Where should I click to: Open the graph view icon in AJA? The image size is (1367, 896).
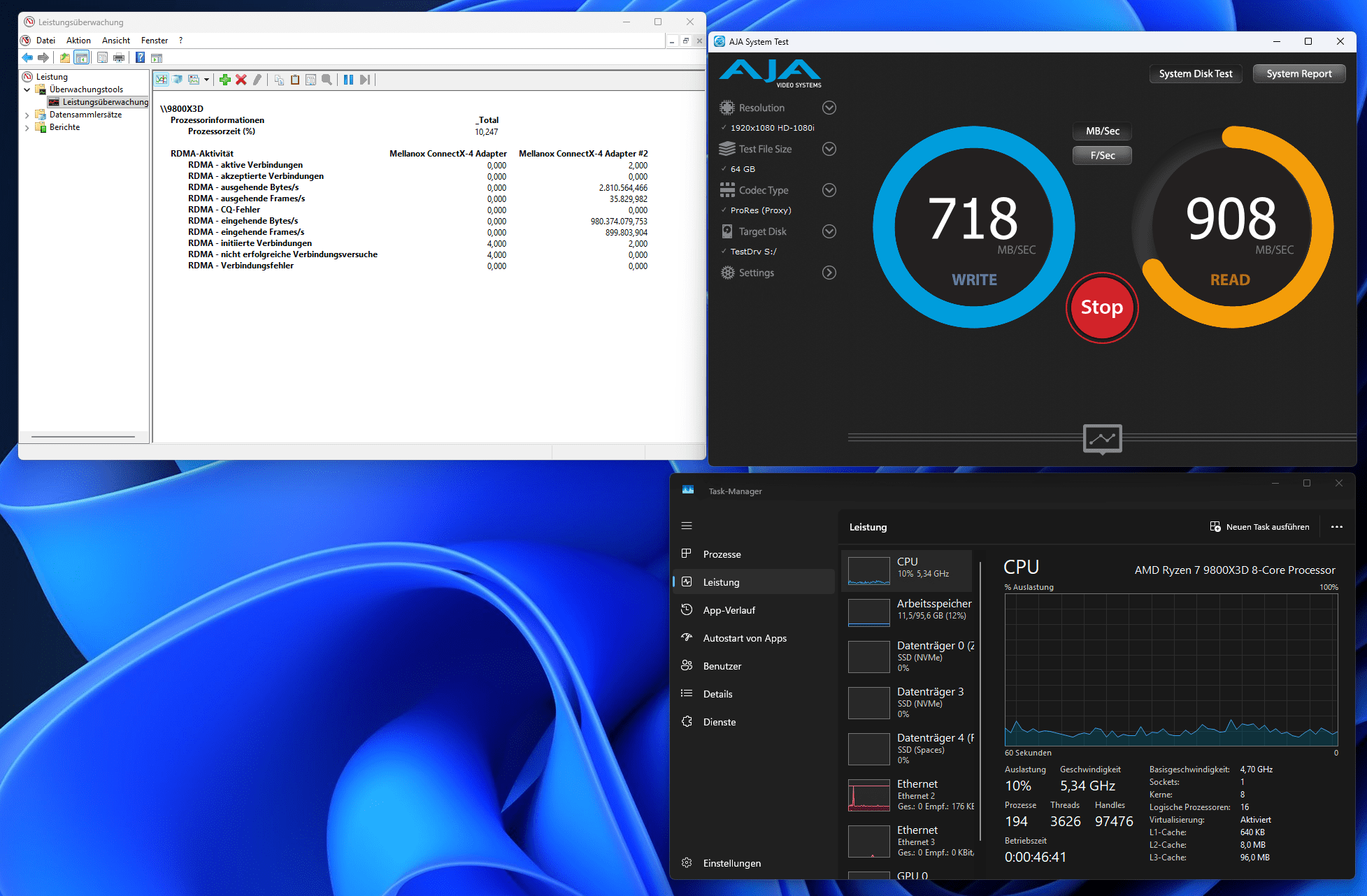click(1102, 439)
